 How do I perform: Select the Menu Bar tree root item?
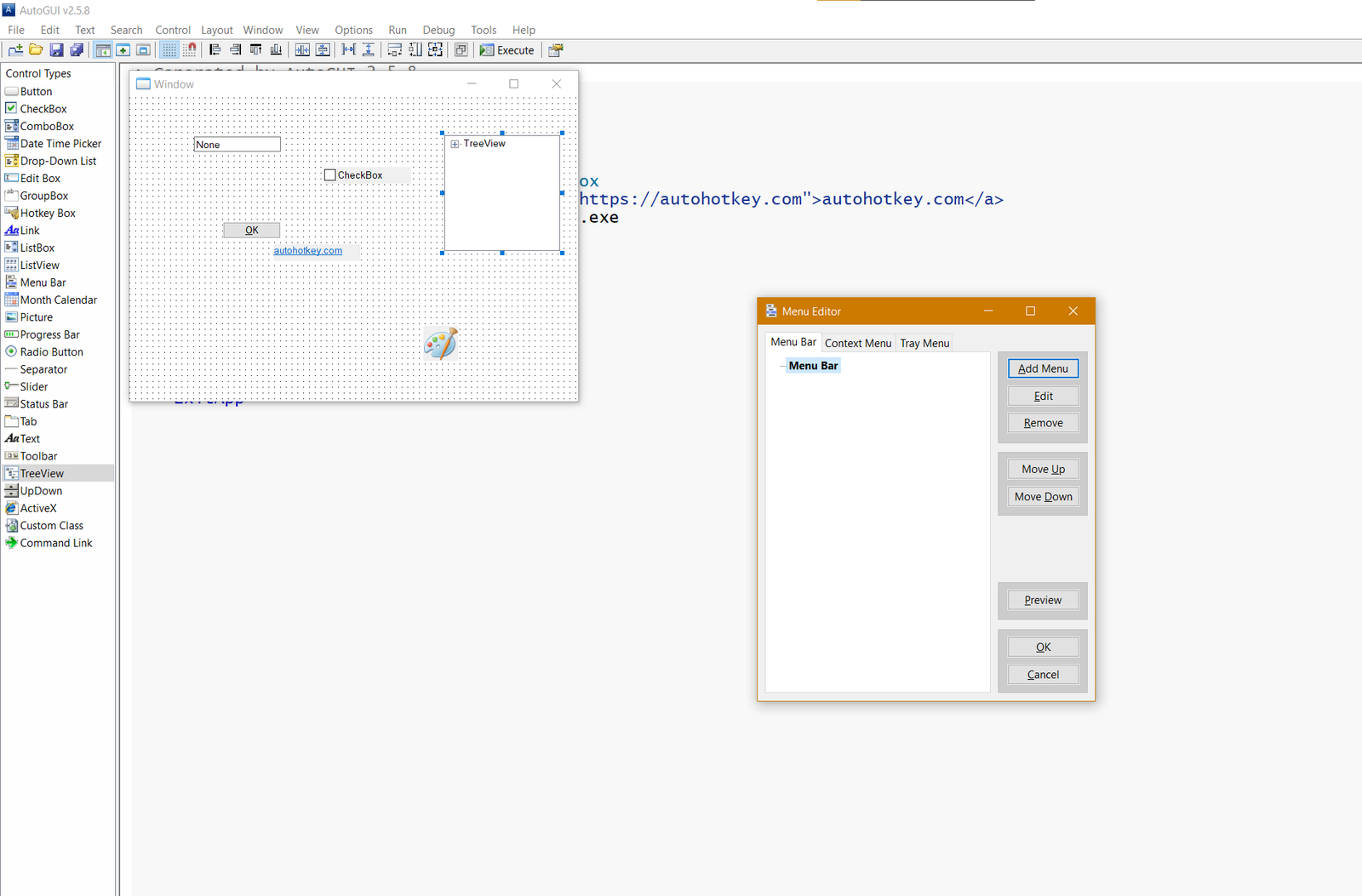(814, 366)
